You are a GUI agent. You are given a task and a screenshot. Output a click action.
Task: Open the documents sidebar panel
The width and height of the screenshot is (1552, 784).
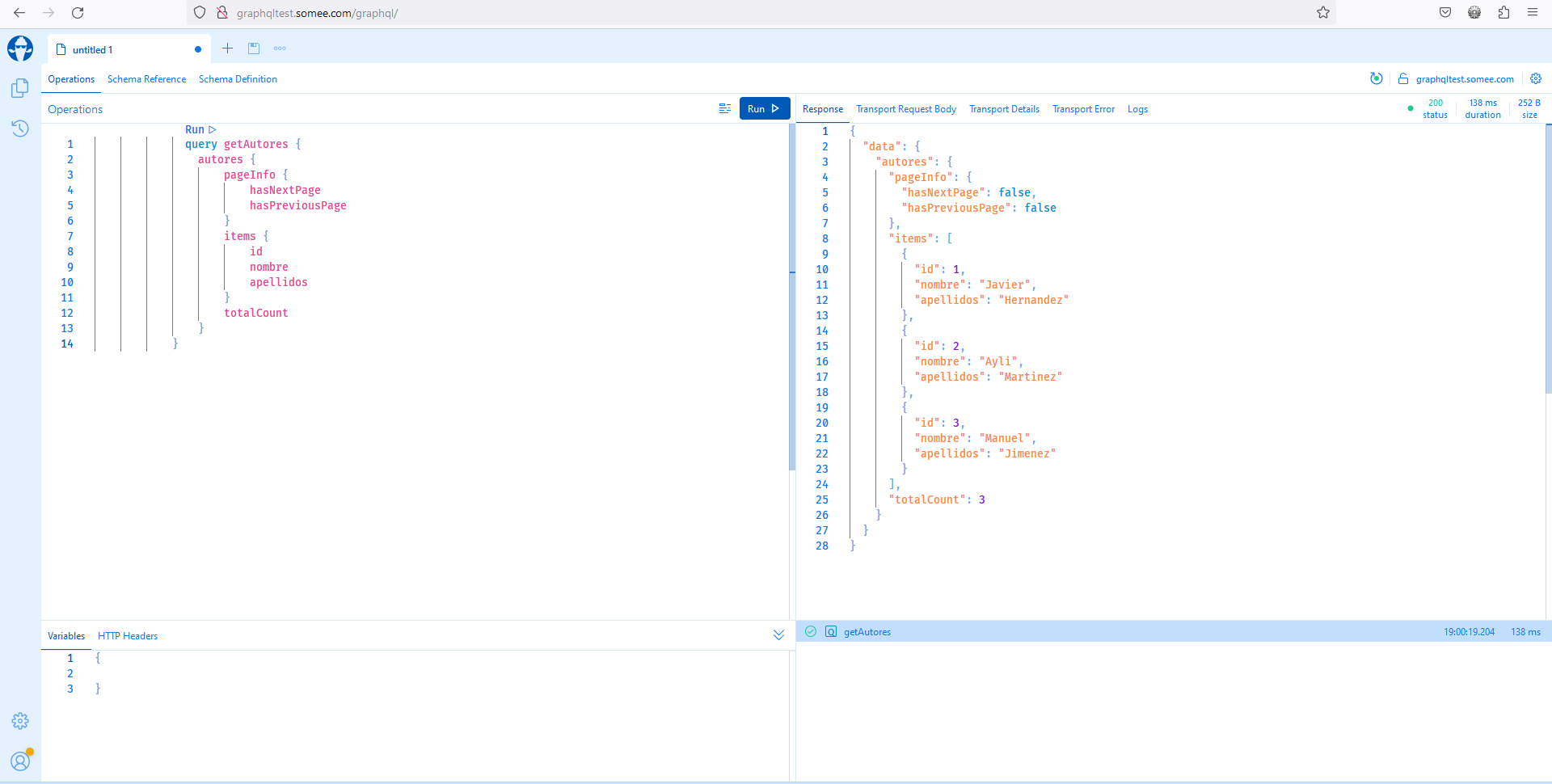tap(19, 88)
